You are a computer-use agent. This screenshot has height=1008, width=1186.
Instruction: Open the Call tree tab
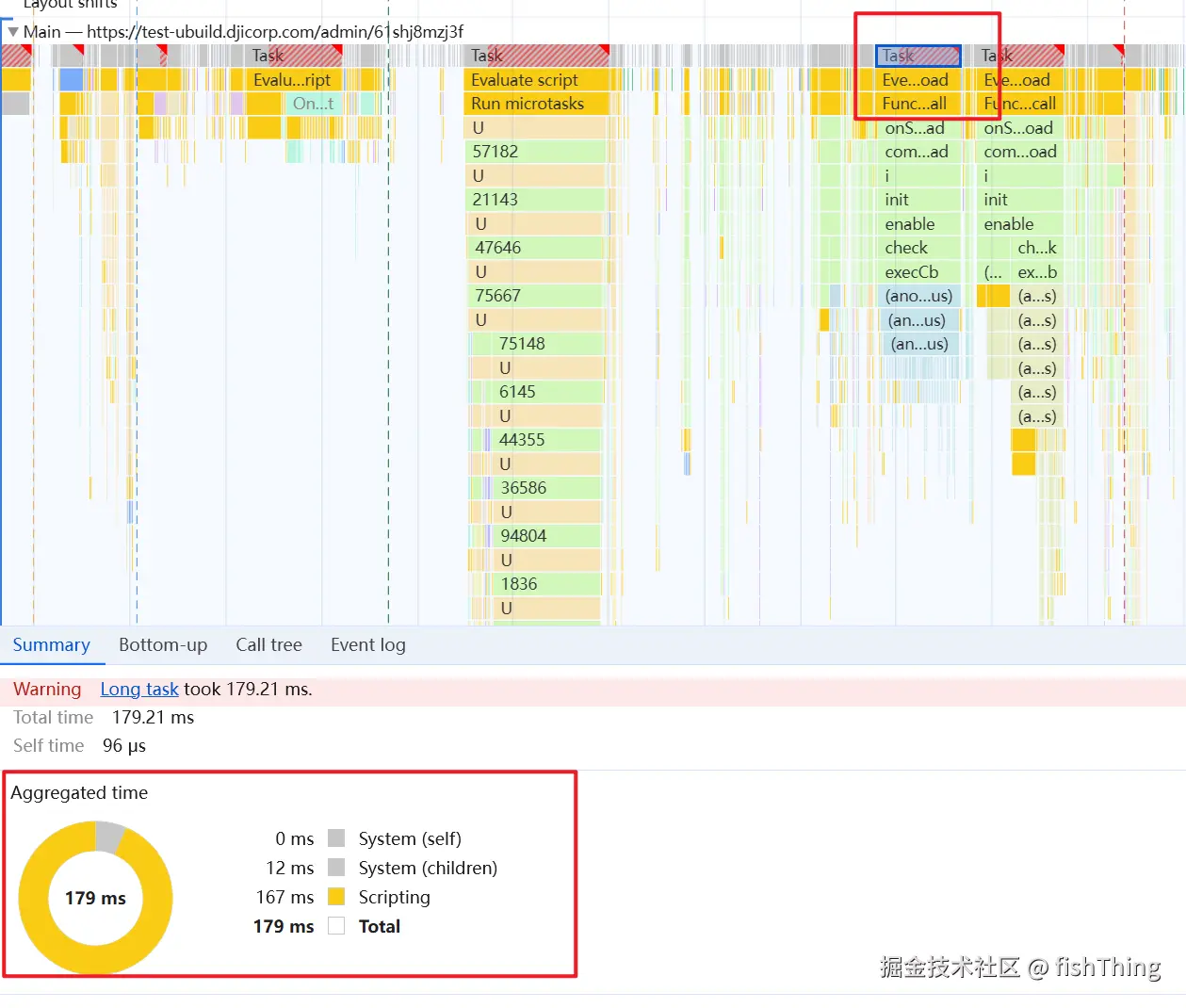268,645
